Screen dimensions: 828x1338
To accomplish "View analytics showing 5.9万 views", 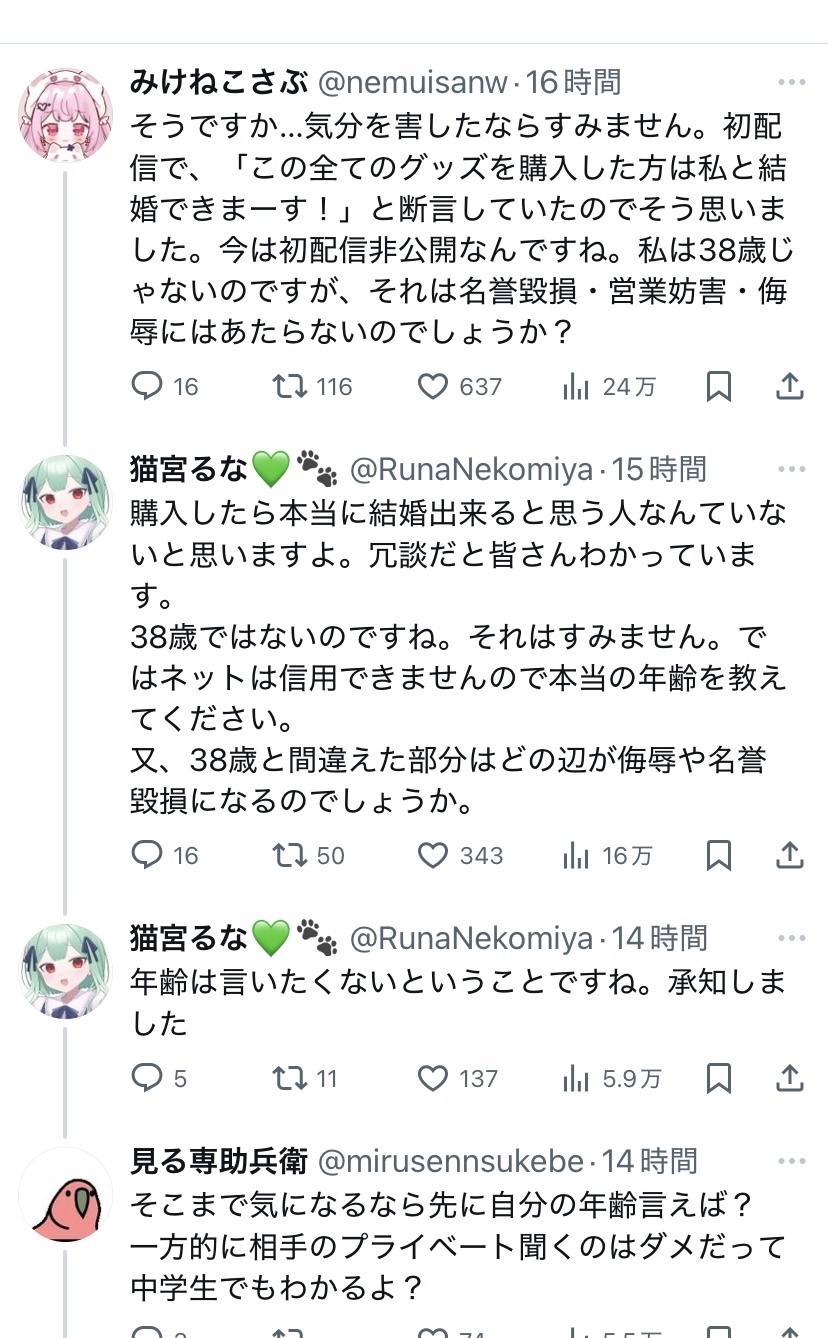I will tap(576, 1078).
